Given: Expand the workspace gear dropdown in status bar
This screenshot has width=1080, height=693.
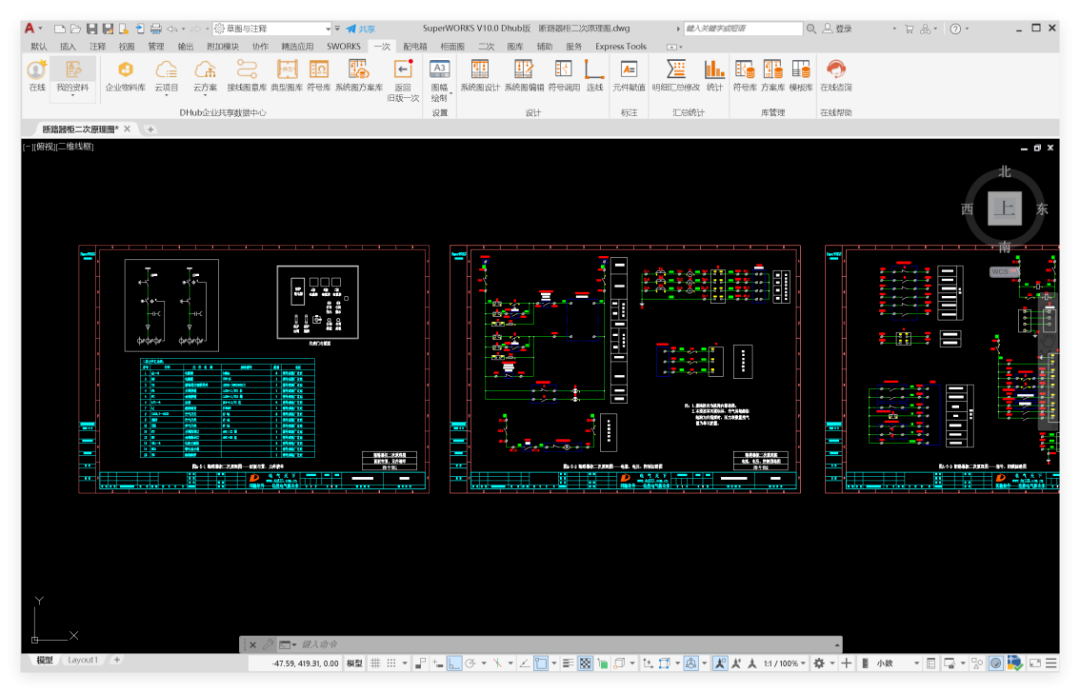Looking at the screenshot, I should point(832,663).
